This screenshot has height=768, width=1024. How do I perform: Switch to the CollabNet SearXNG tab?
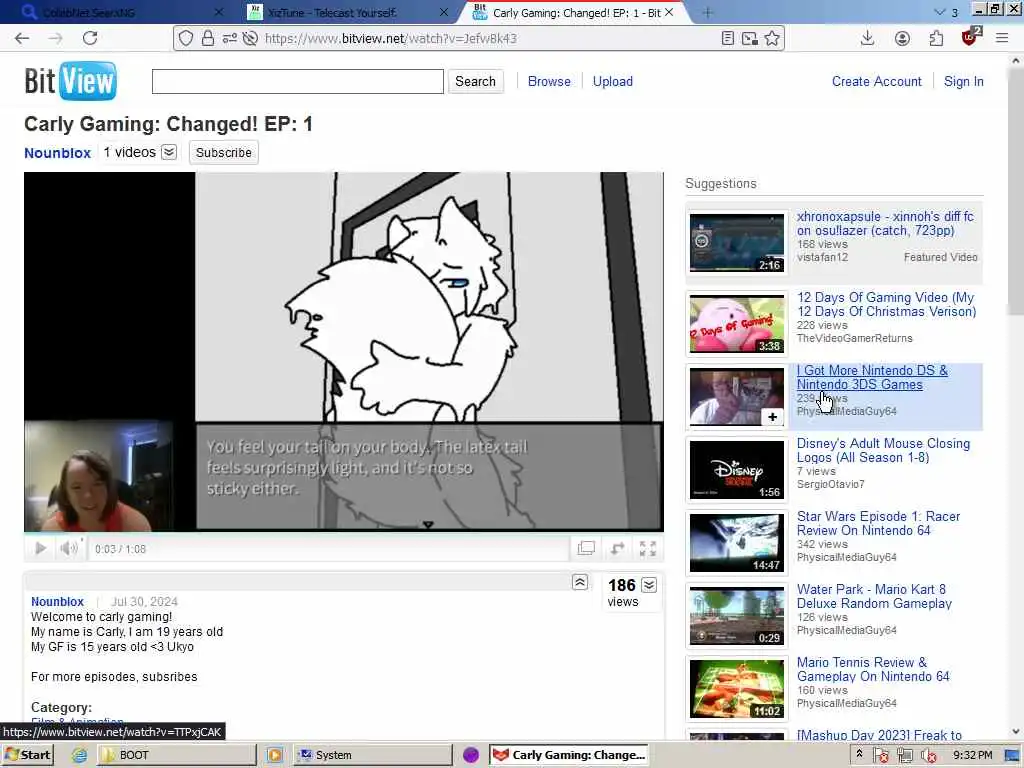point(121,12)
